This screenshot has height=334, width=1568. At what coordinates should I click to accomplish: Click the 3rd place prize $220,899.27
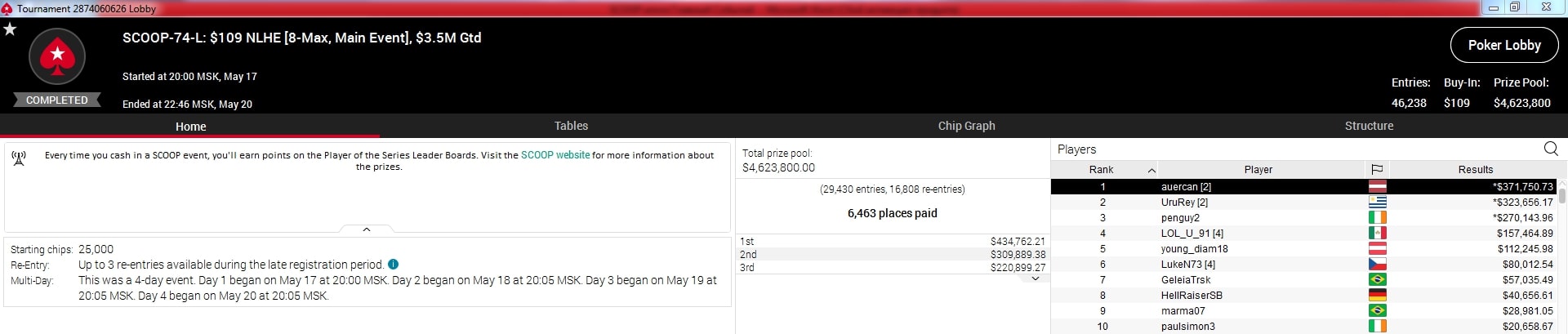[1018, 268]
